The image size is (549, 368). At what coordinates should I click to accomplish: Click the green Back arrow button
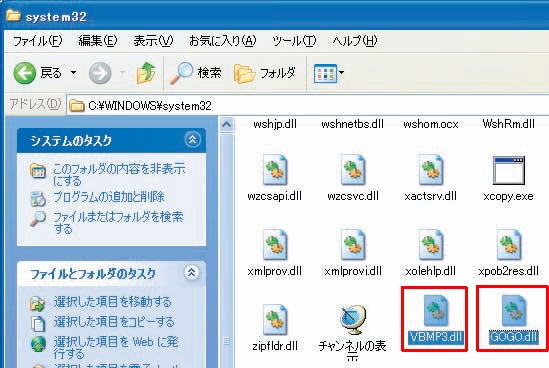coord(25,73)
